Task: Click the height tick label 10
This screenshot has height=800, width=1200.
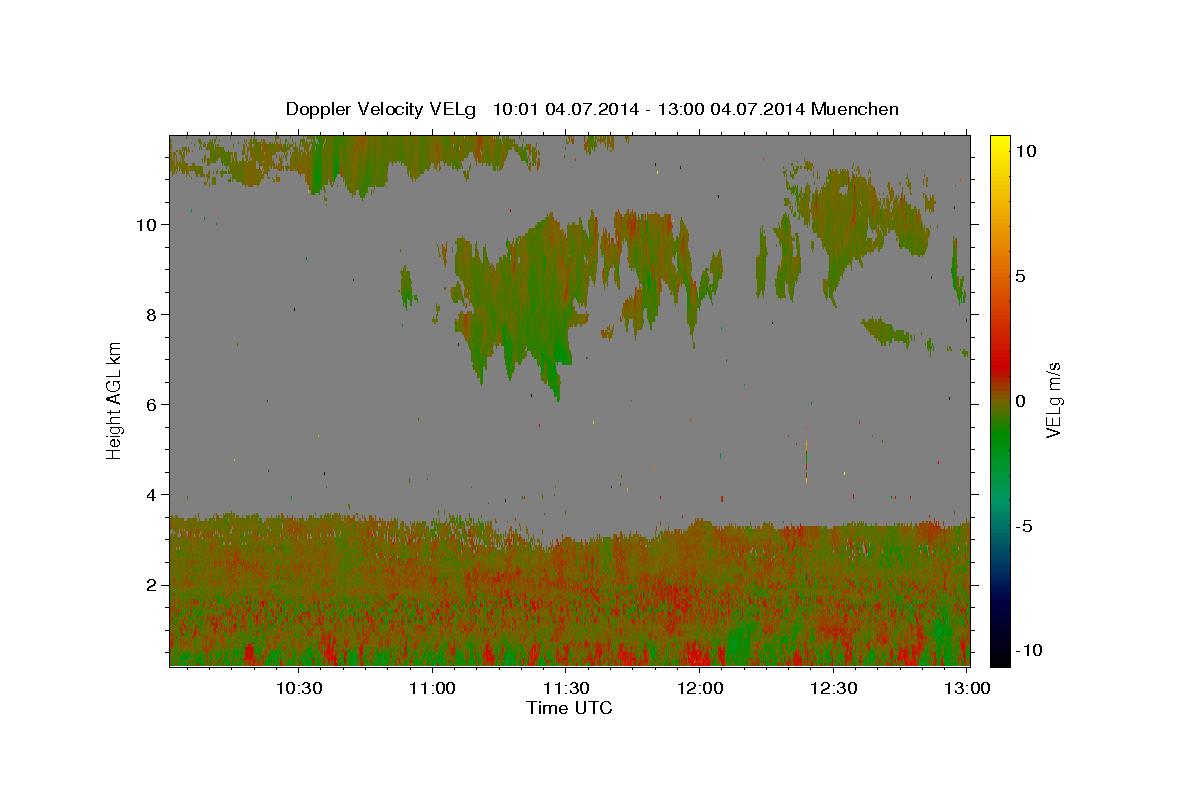Action: (x=148, y=224)
